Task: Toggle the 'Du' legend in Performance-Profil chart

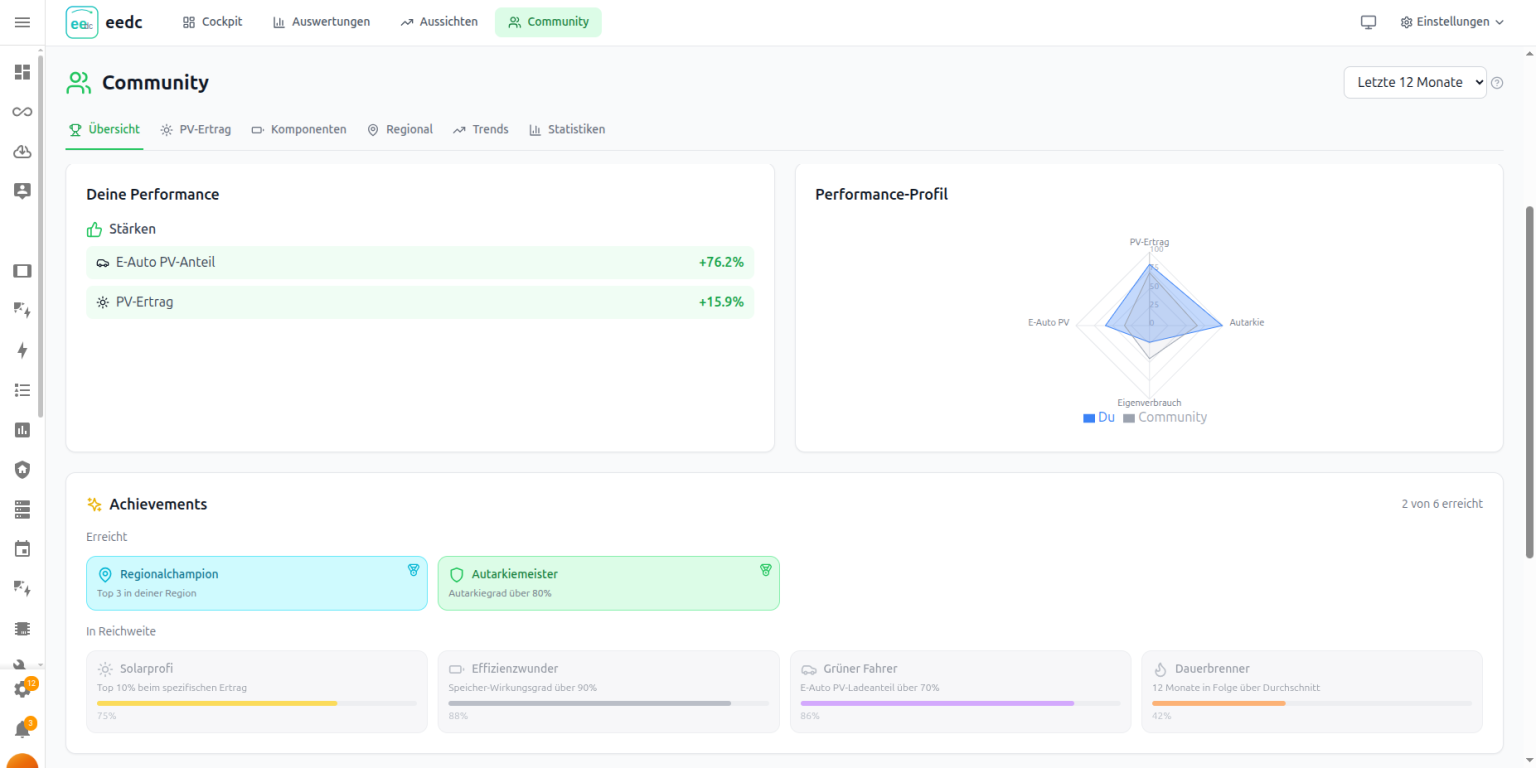Action: (1099, 417)
